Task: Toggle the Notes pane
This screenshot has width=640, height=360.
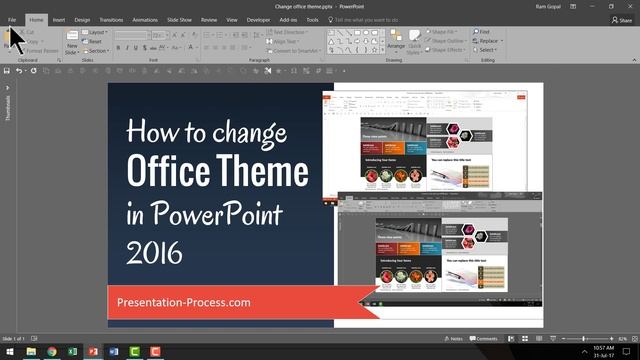Action: tap(453, 339)
